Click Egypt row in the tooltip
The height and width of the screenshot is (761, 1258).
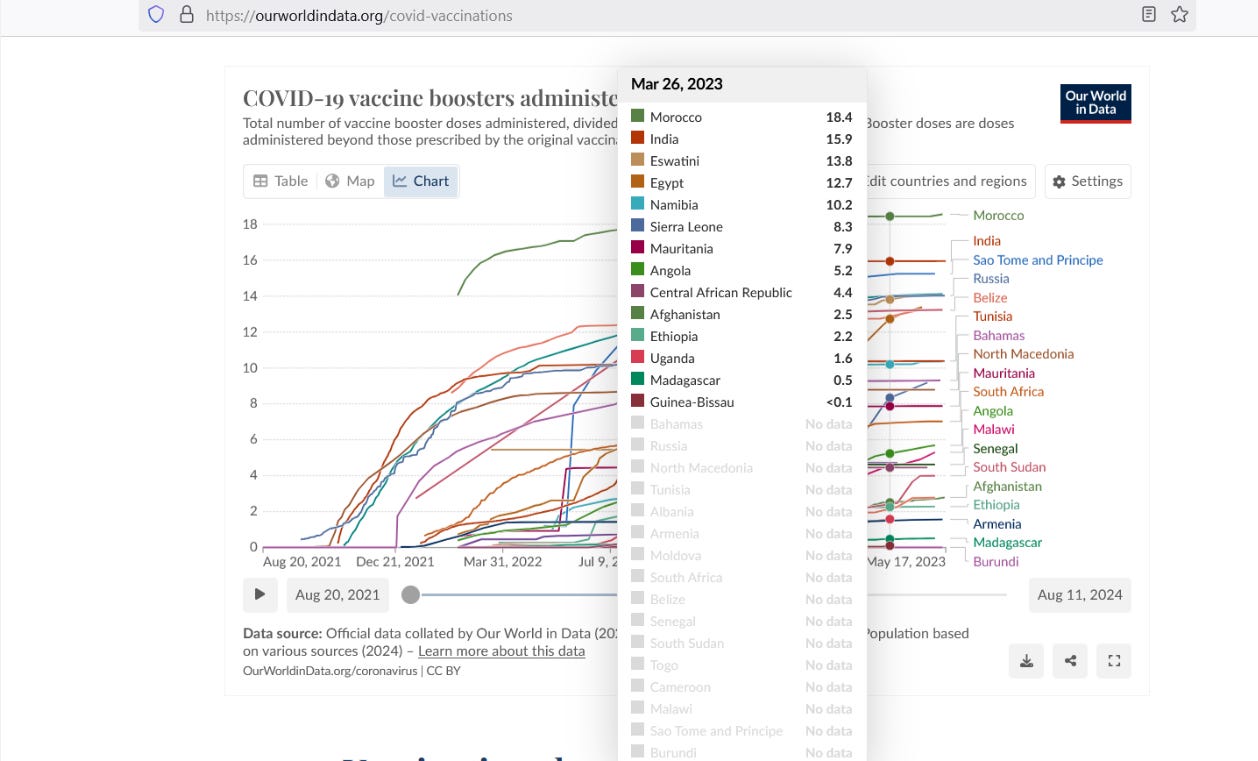742,183
